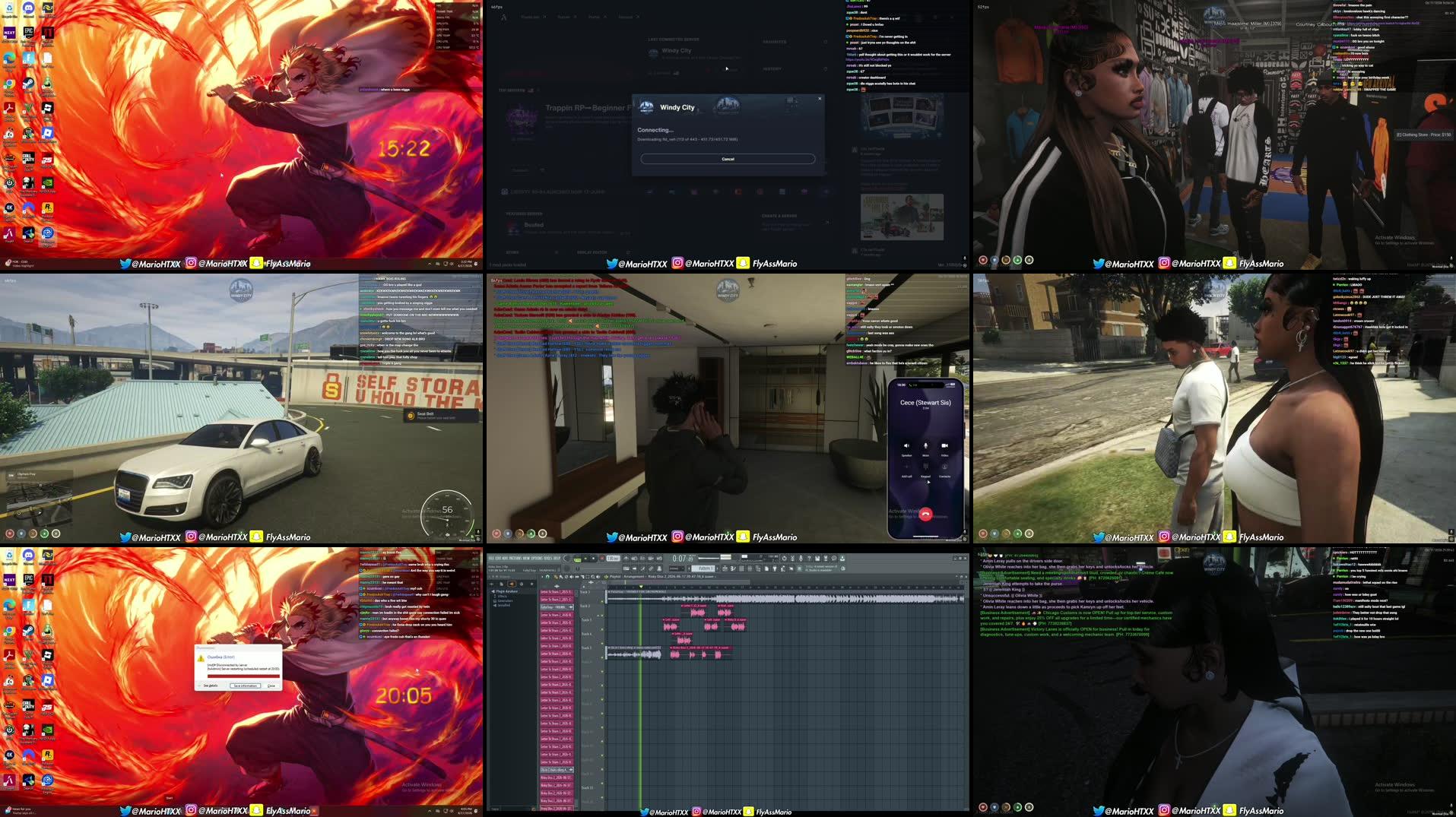Click the youtu.be link in top-middle chat
This screenshot has height=817, width=1456.
point(868,59)
